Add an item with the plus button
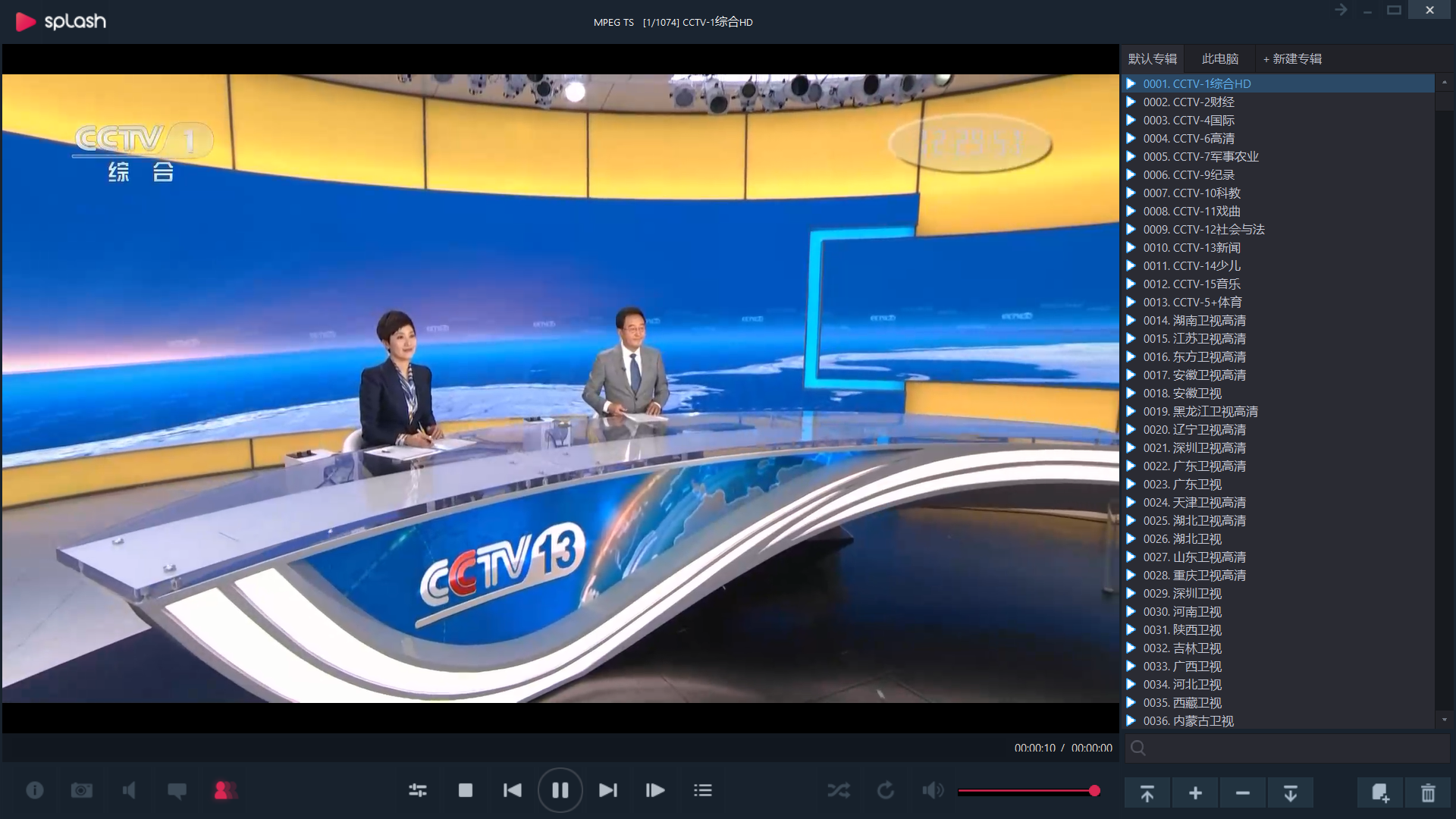The image size is (1456, 819). click(1195, 793)
